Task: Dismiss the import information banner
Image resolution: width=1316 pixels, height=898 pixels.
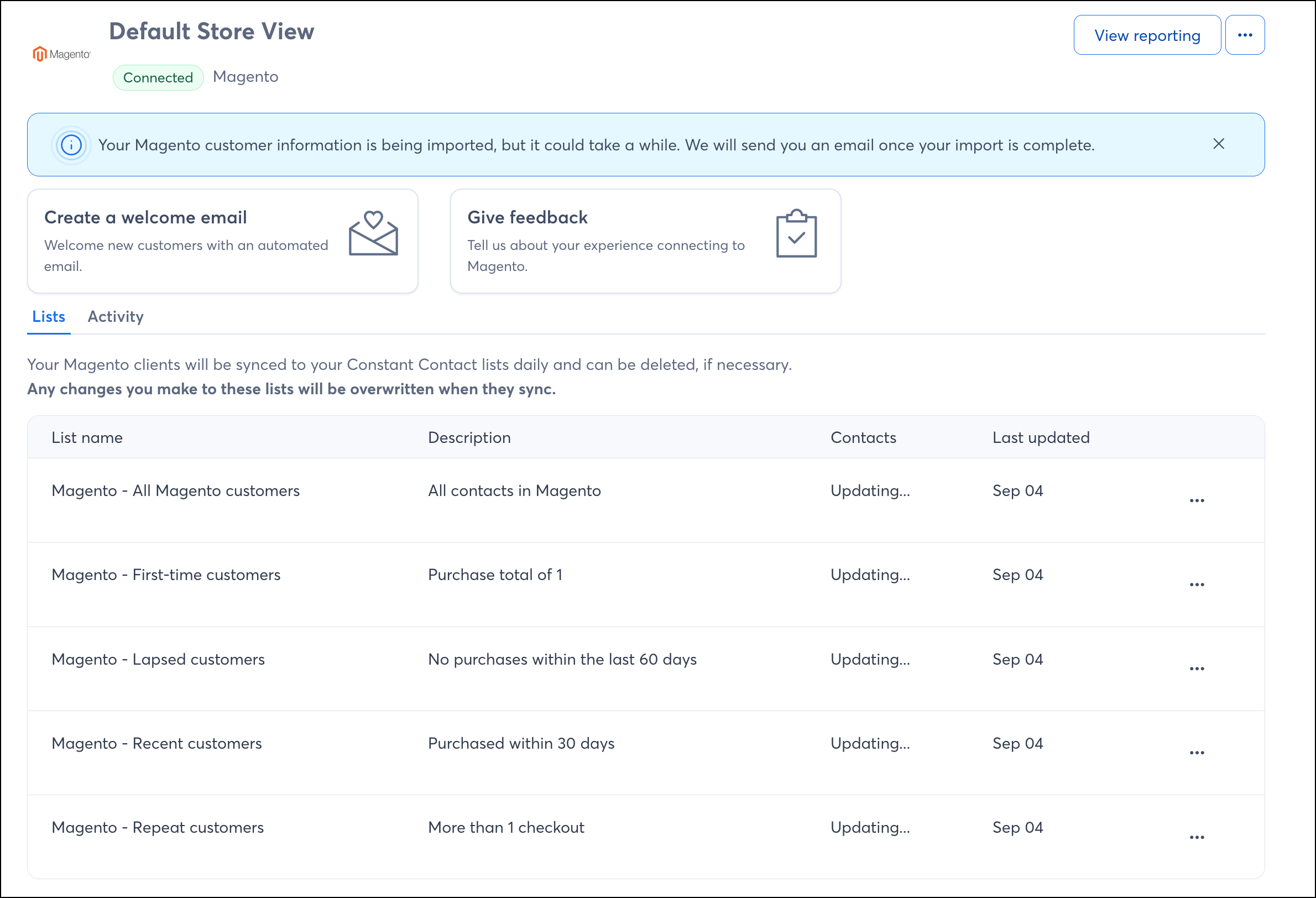Action: coord(1219,144)
